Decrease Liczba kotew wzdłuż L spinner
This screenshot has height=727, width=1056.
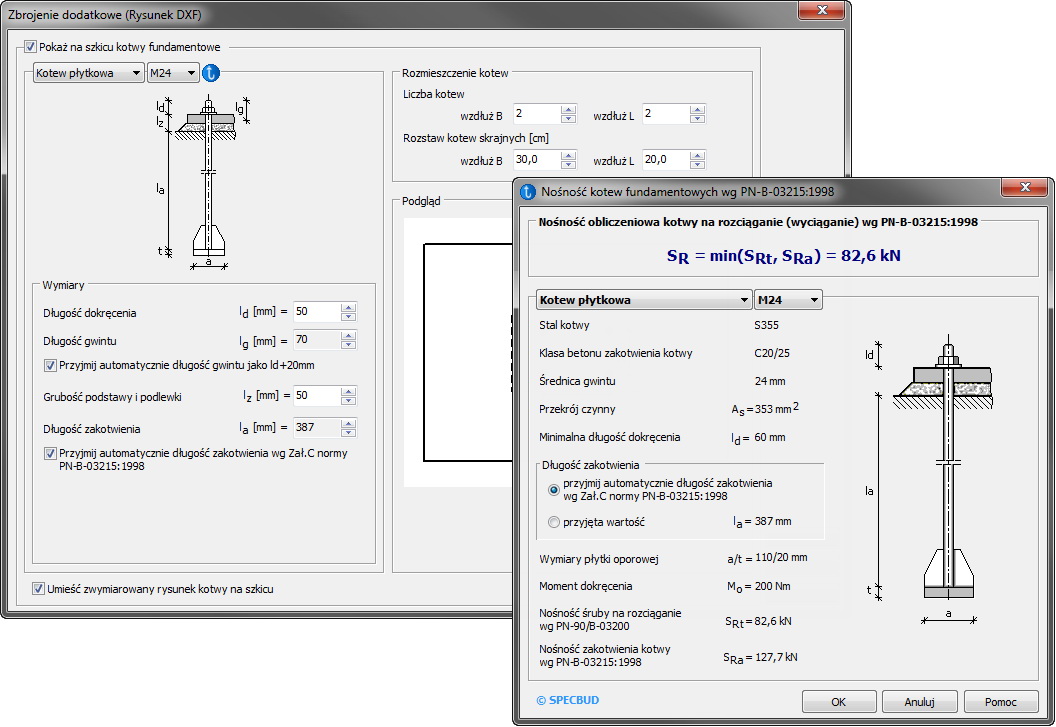coord(699,120)
